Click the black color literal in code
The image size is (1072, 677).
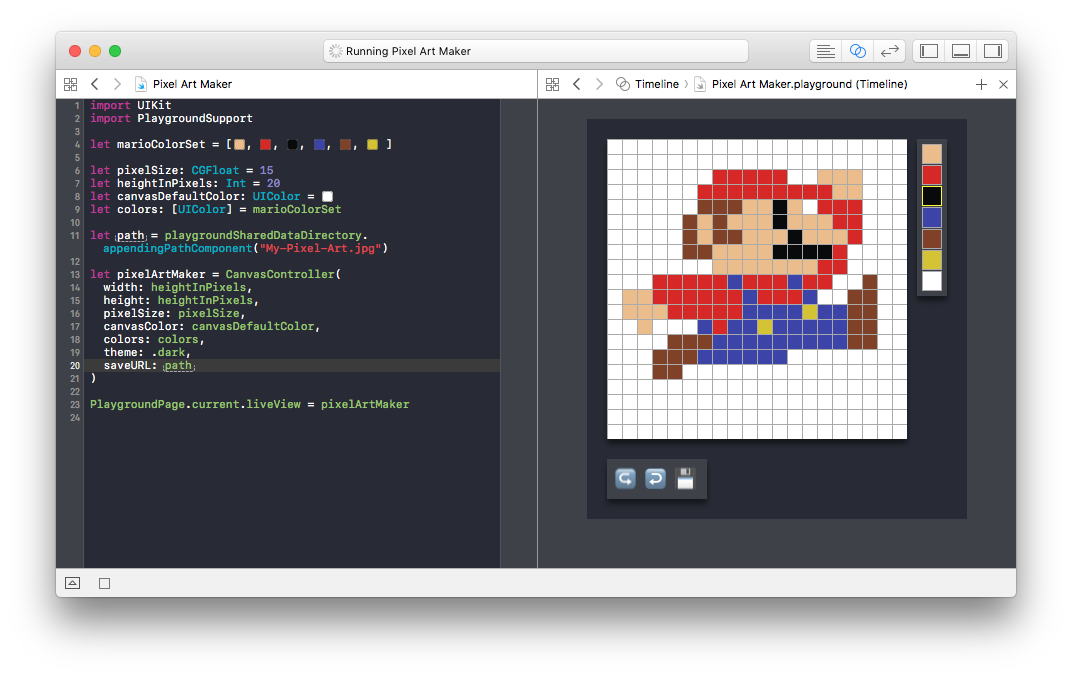click(292, 144)
